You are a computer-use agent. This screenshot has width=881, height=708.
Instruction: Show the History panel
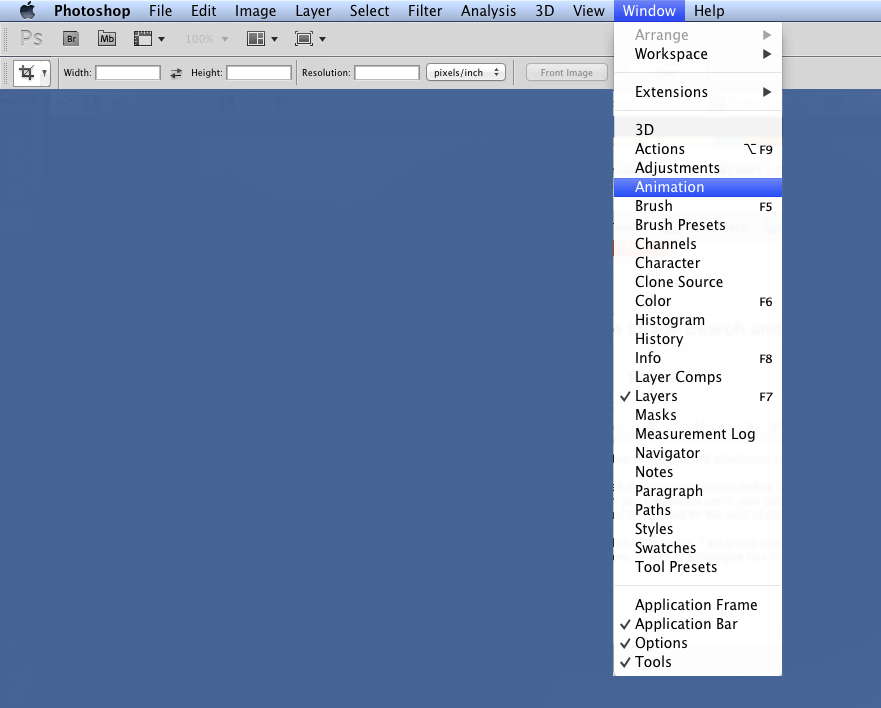click(x=698, y=339)
